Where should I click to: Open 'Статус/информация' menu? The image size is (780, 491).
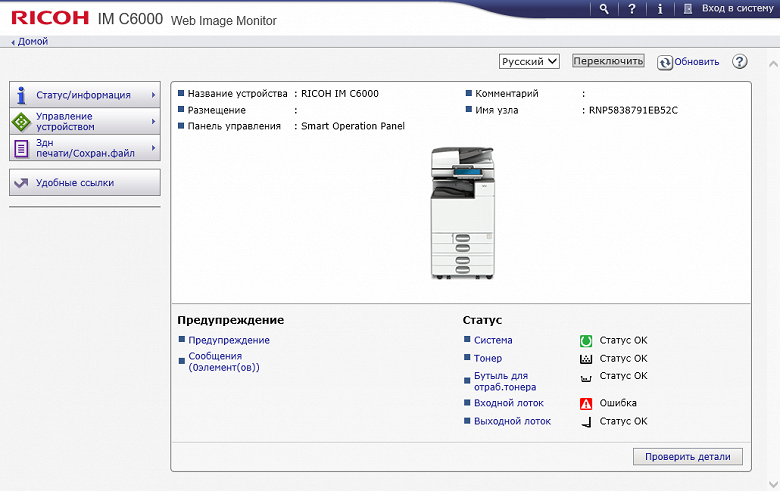pos(85,95)
